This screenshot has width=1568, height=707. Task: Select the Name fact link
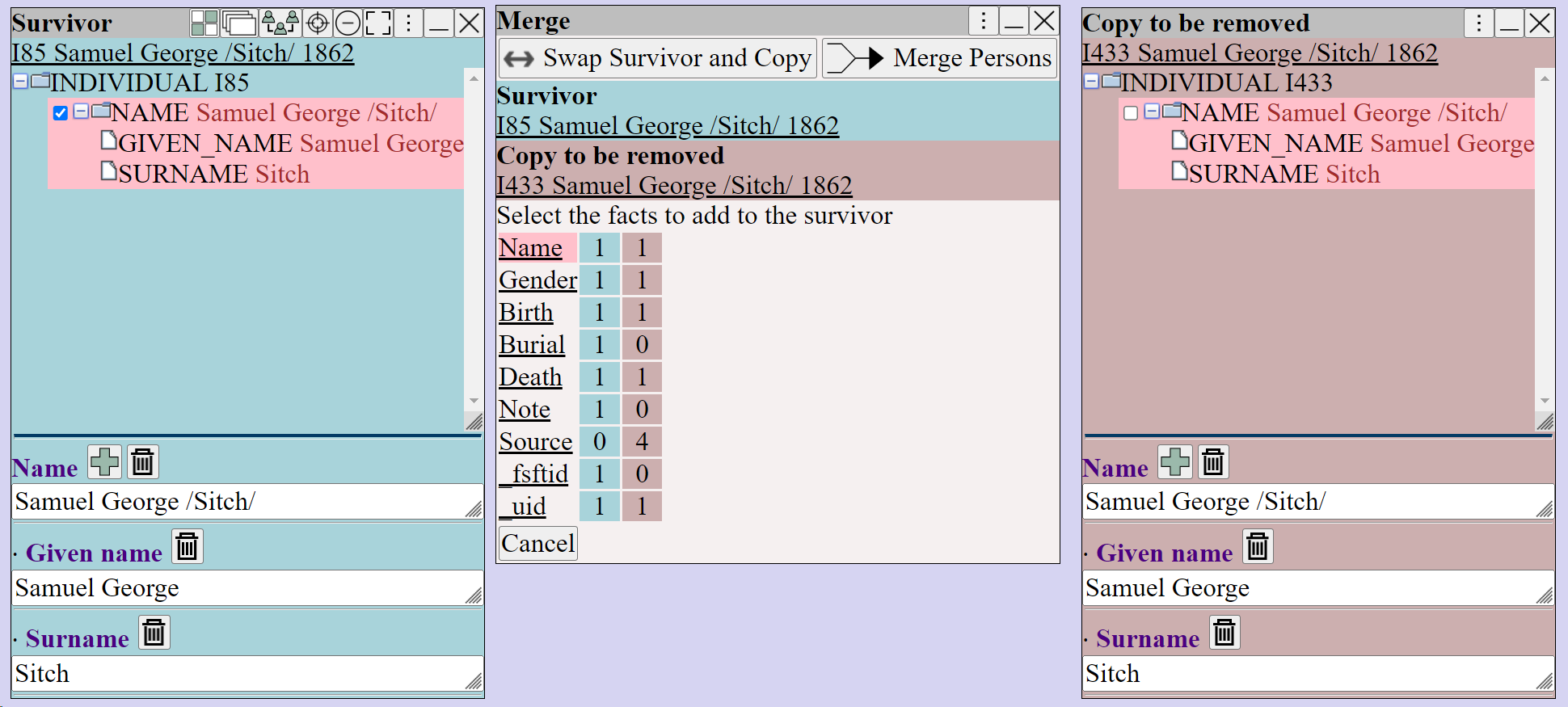tap(530, 248)
